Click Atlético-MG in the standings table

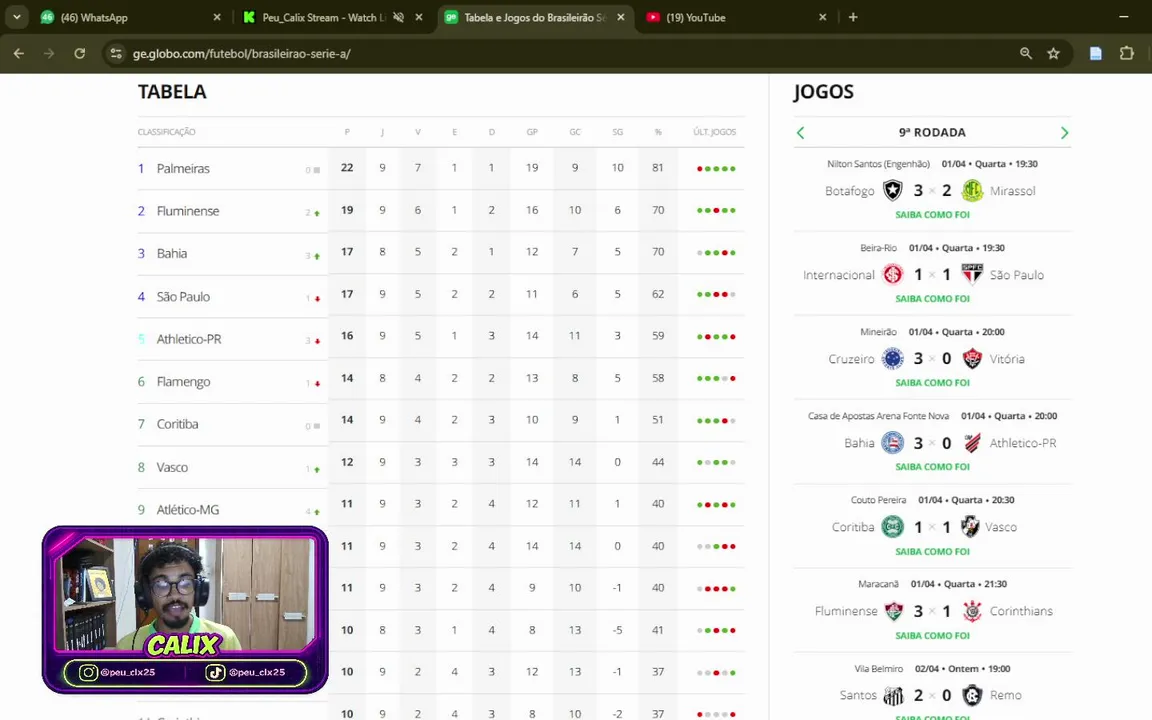[187, 510]
